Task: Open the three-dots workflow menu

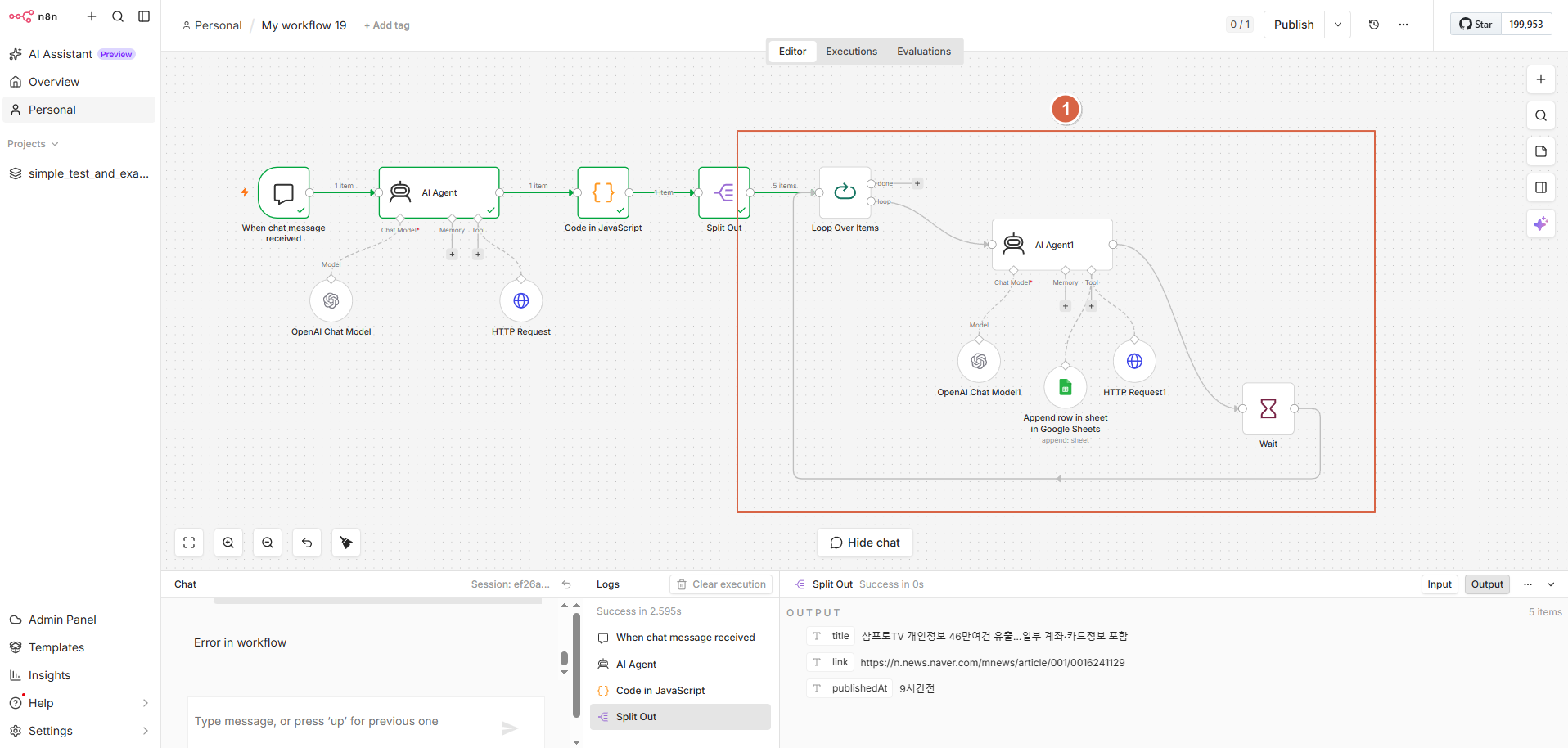Action: [1404, 25]
